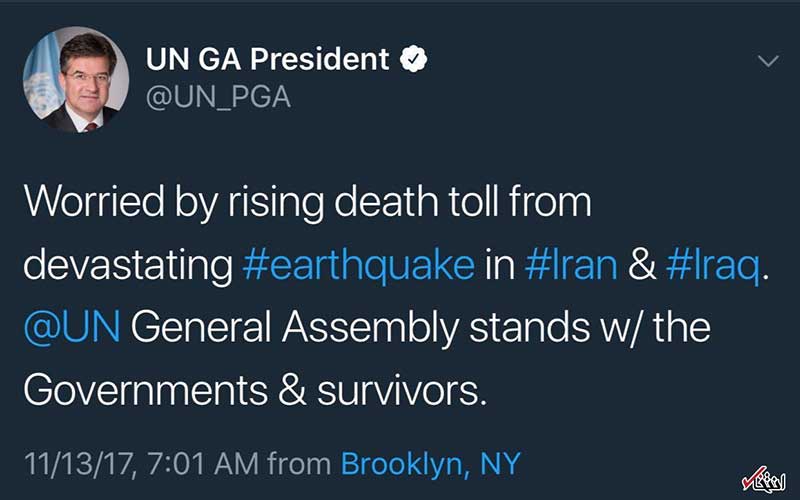Follow the #earthquake hashtag
Image resolution: width=800 pixels, height=500 pixels.
coord(359,265)
